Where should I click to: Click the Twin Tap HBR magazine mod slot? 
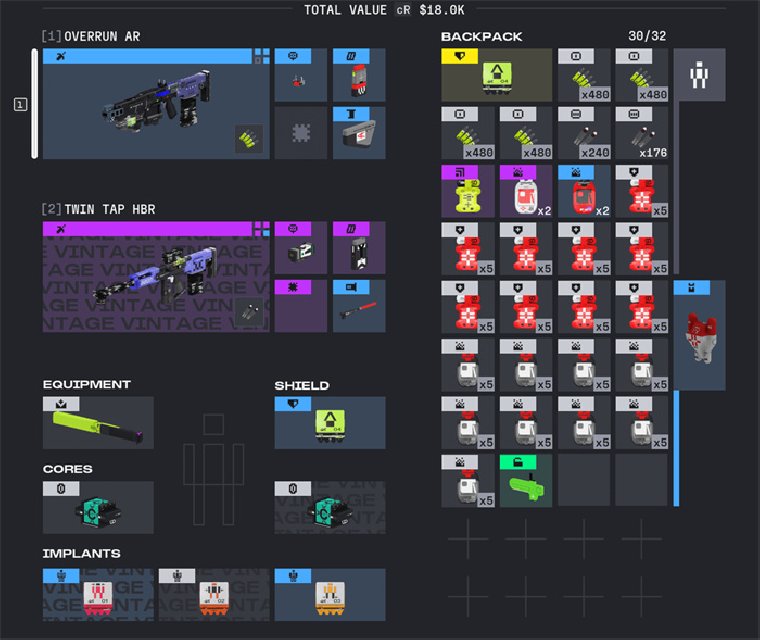pyautogui.click(x=359, y=248)
